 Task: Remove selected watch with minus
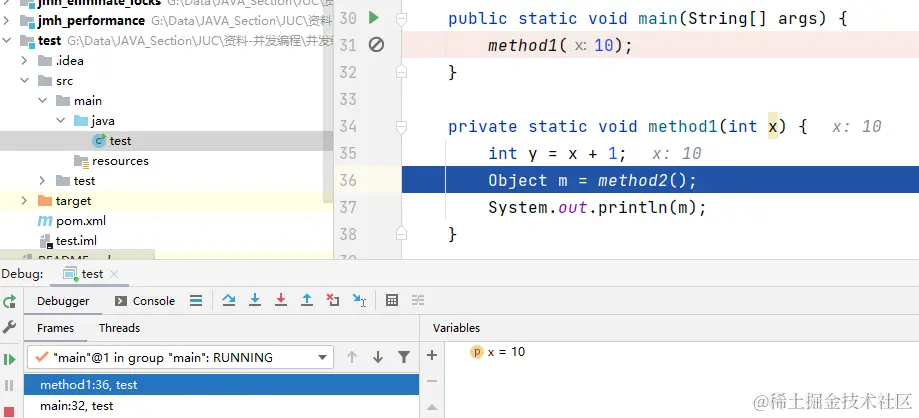tap(432, 381)
